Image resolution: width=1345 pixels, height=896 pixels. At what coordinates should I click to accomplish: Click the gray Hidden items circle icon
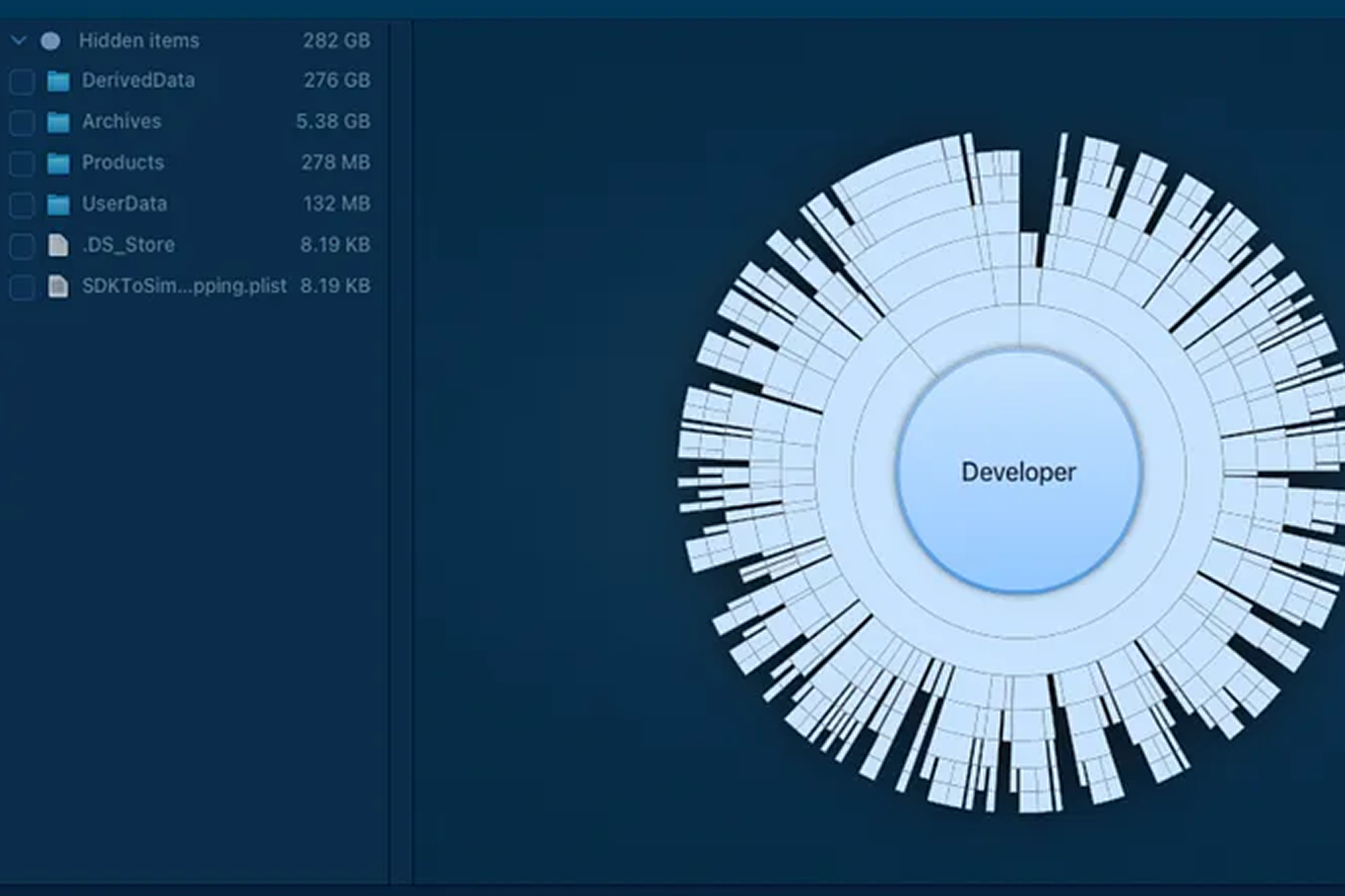coord(50,41)
